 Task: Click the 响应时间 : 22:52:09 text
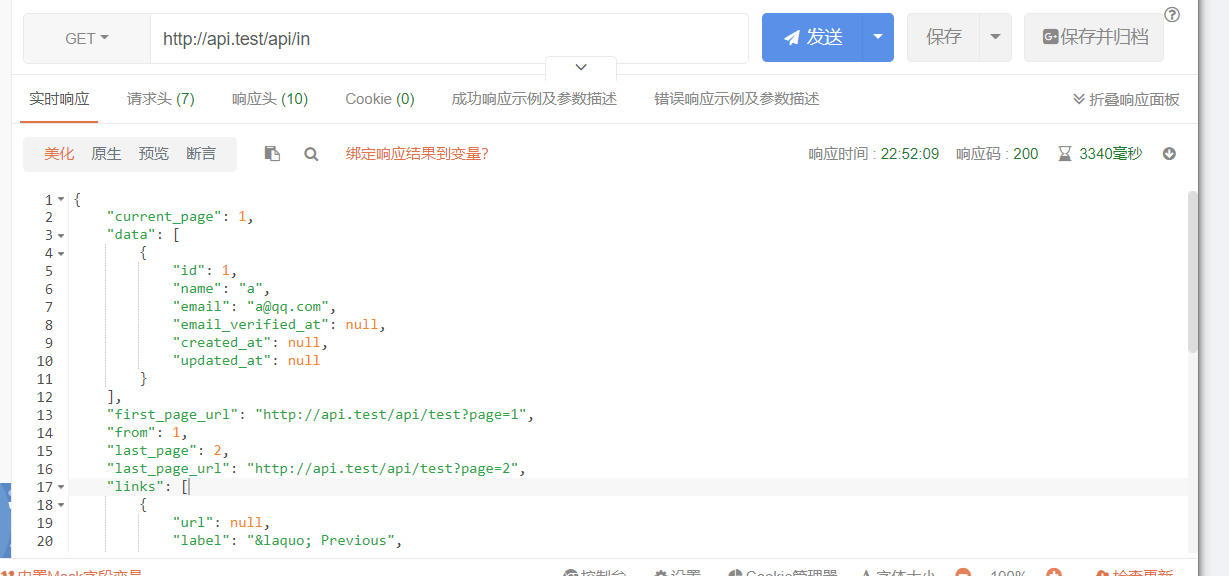click(874, 154)
